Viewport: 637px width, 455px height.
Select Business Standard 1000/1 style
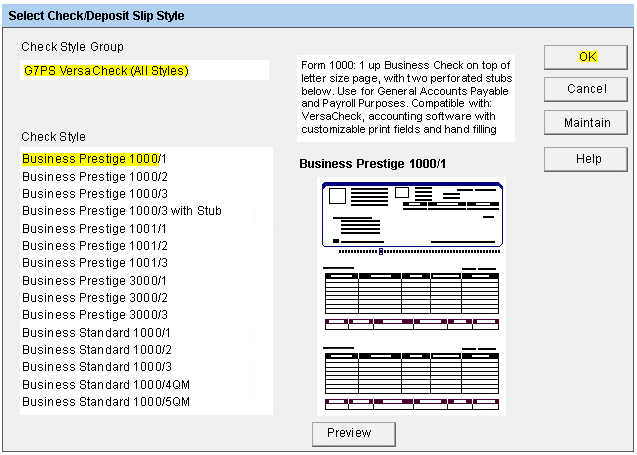point(96,333)
